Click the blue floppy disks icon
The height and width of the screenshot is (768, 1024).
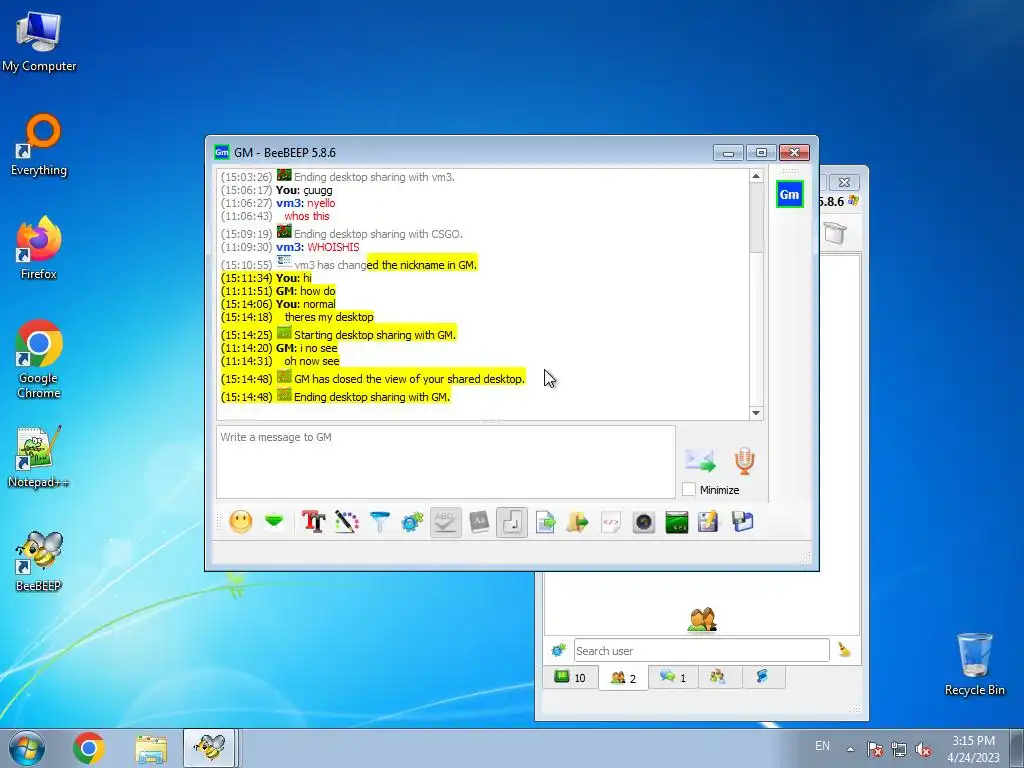[x=743, y=522]
